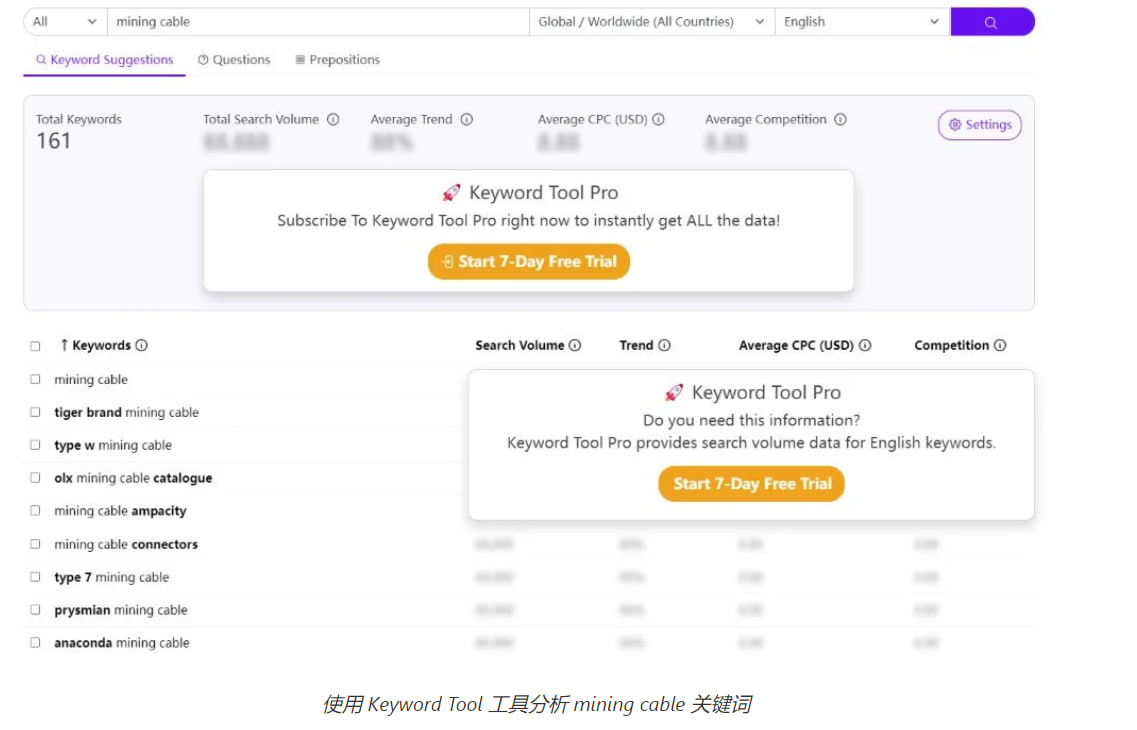This screenshot has height=730, width=1137.
Task: Open info icon beside Total Search Volume
Action: (x=333, y=120)
